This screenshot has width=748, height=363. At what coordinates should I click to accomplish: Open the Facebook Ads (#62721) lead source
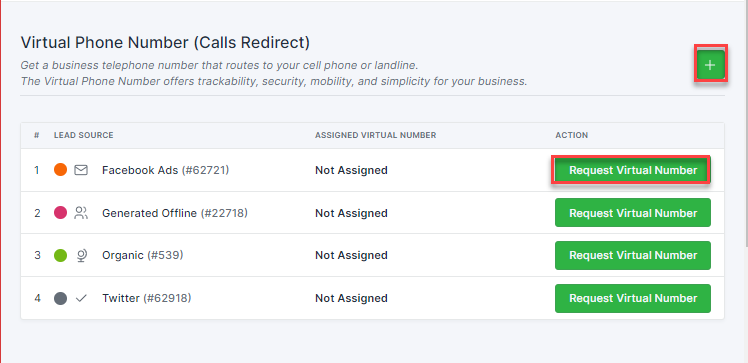pos(166,170)
